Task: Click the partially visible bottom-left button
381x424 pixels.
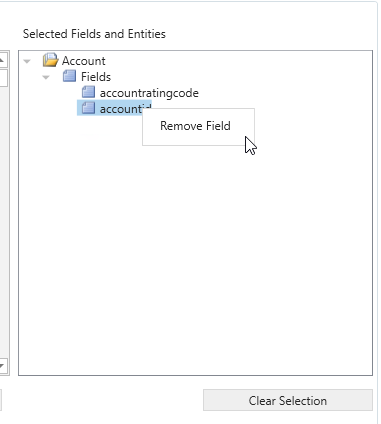Action: (1, 400)
